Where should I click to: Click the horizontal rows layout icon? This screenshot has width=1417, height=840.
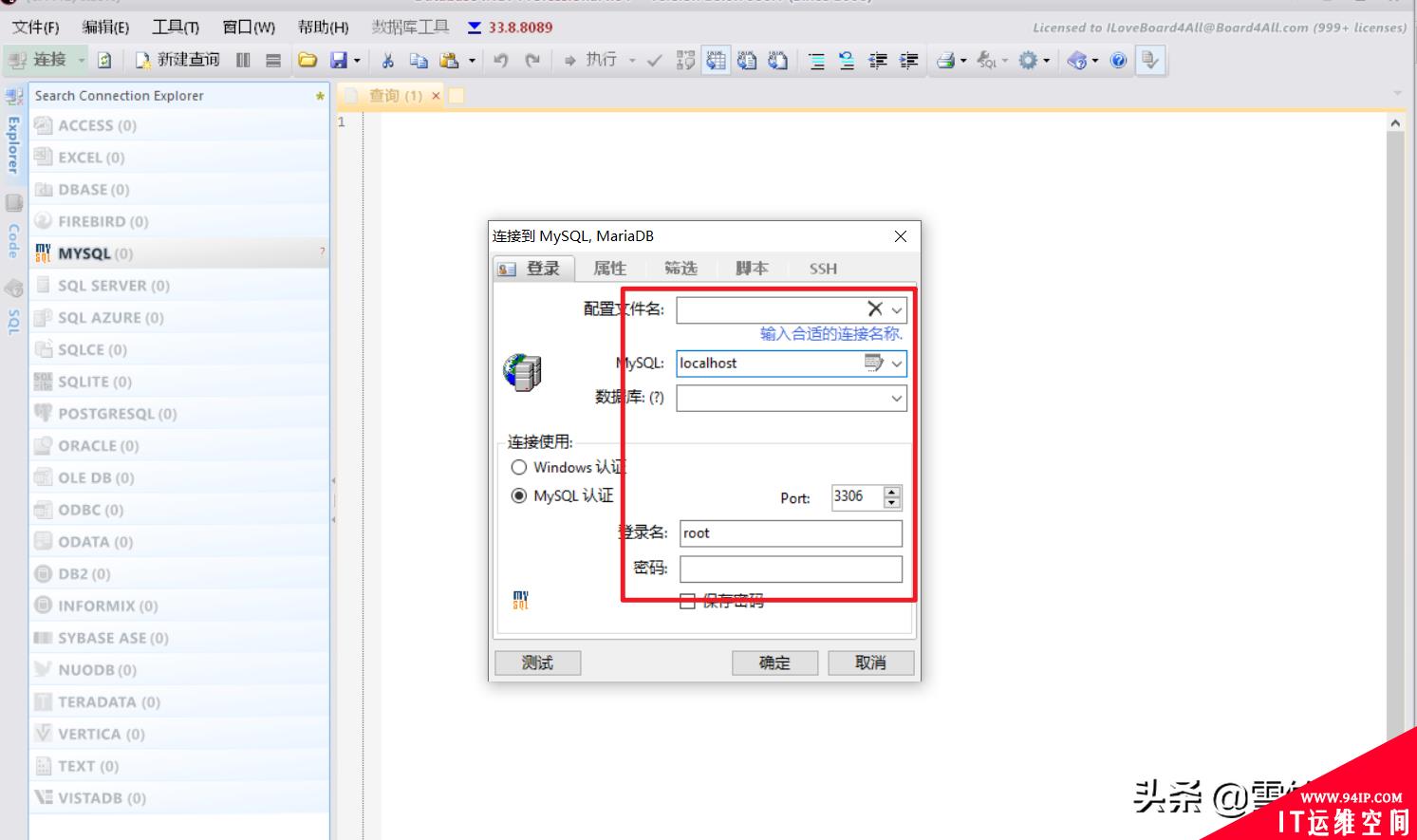(x=273, y=61)
